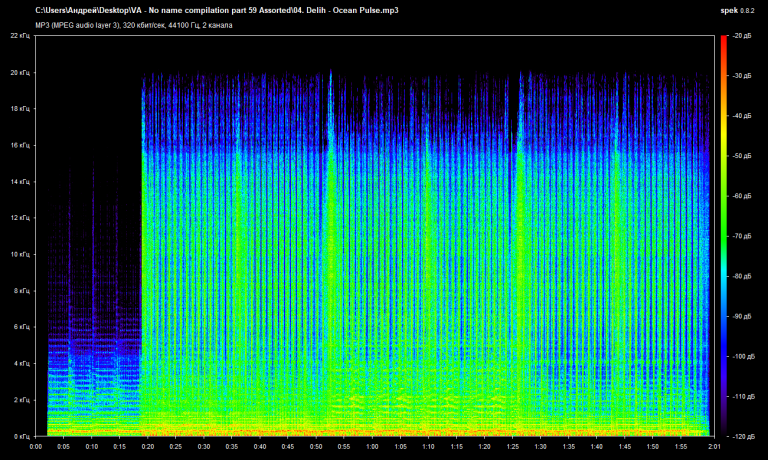Click the 20 кГц frequency axis label
Viewport: 768px width, 460px height.
pos(20,73)
